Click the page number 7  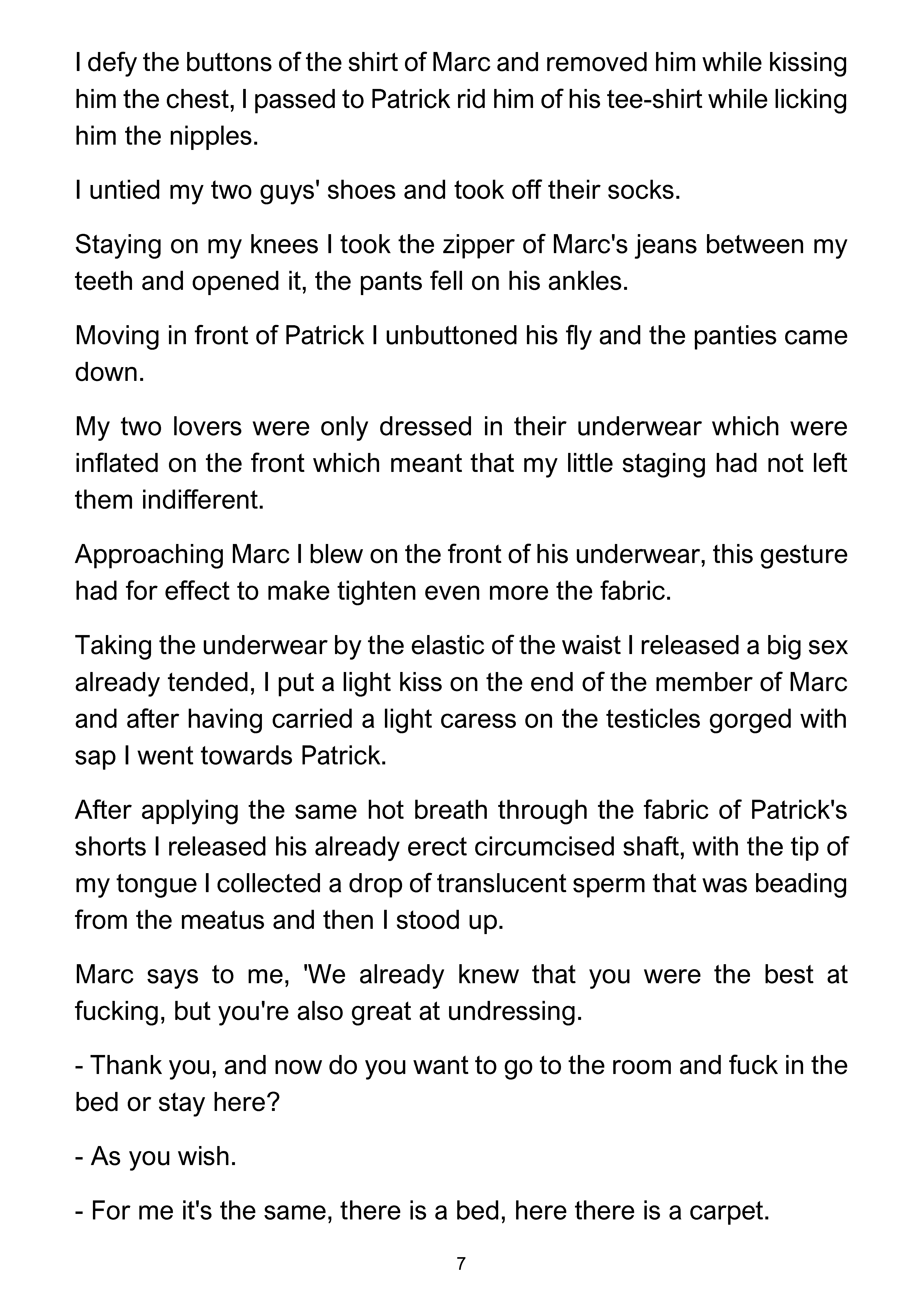click(x=461, y=1263)
